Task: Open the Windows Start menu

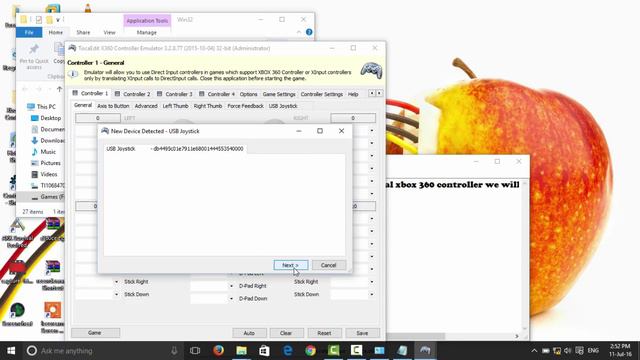Action: pyautogui.click(x=11, y=351)
